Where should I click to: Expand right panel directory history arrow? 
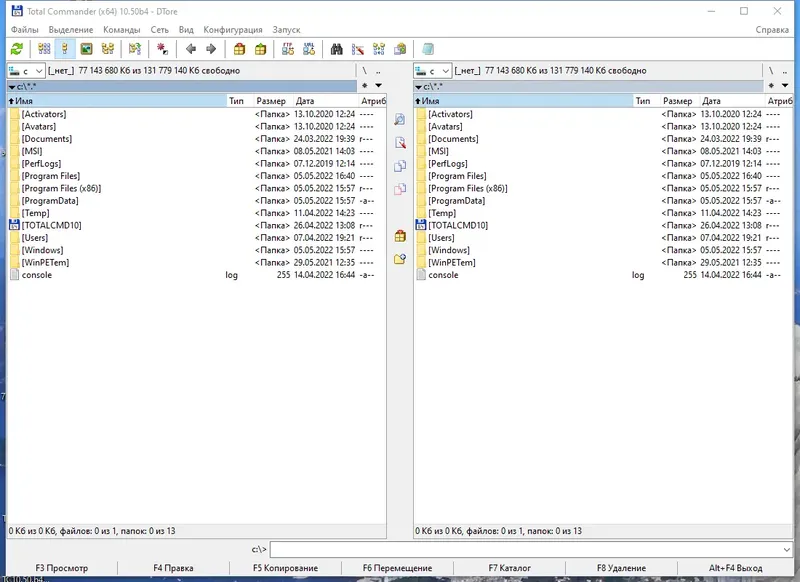[785, 86]
